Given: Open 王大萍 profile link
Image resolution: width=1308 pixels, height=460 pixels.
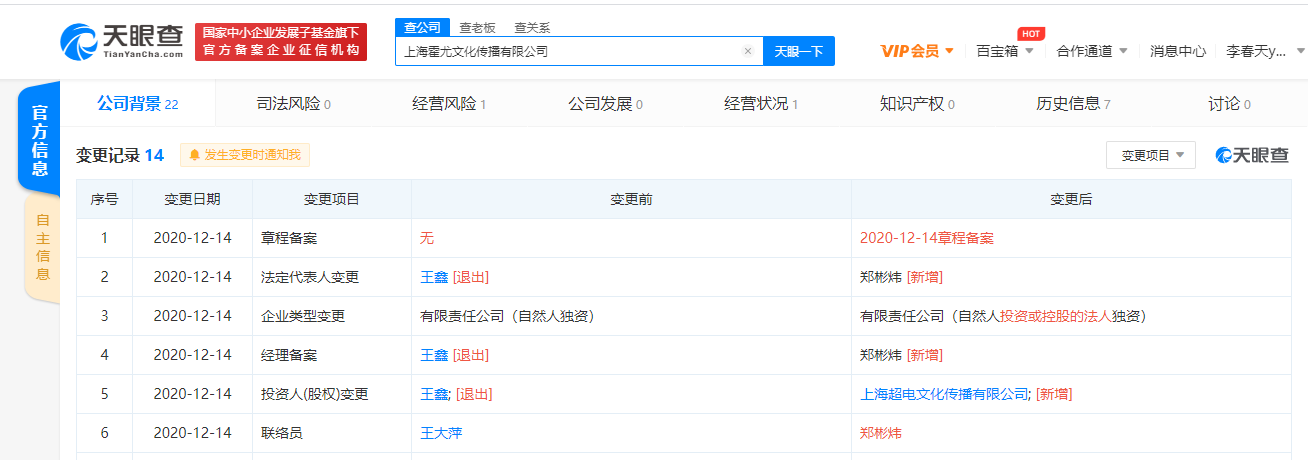Looking at the screenshot, I should pyautogui.click(x=441, y=433).
